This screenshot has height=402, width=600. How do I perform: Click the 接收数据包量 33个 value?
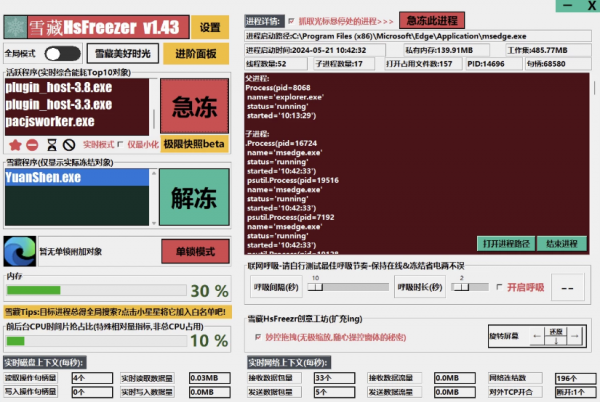(334, 378)
